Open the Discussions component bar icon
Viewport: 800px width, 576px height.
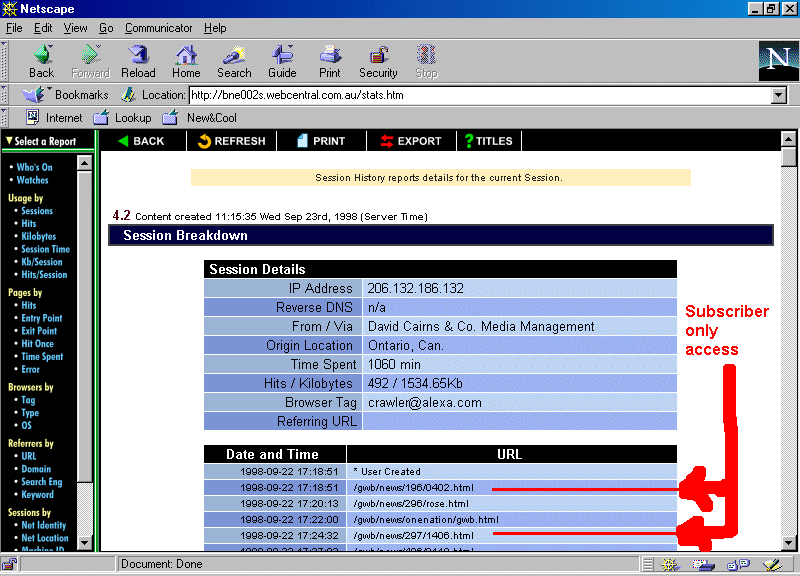738,564
